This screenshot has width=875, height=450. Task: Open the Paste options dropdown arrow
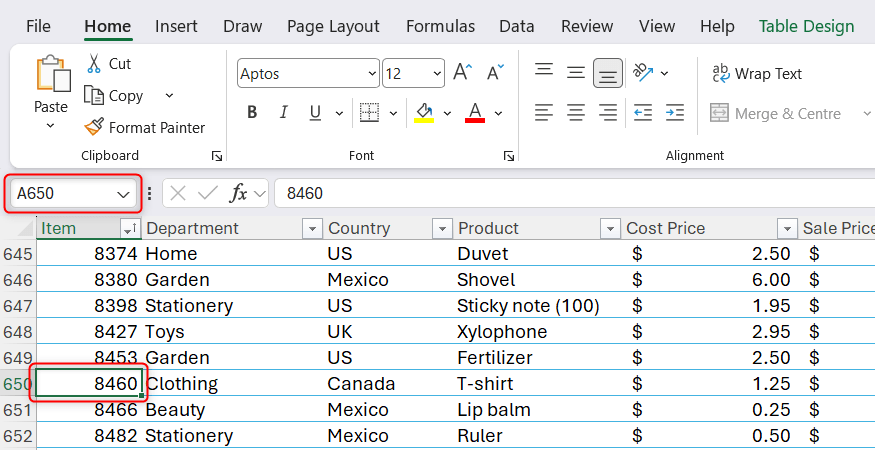50,126
